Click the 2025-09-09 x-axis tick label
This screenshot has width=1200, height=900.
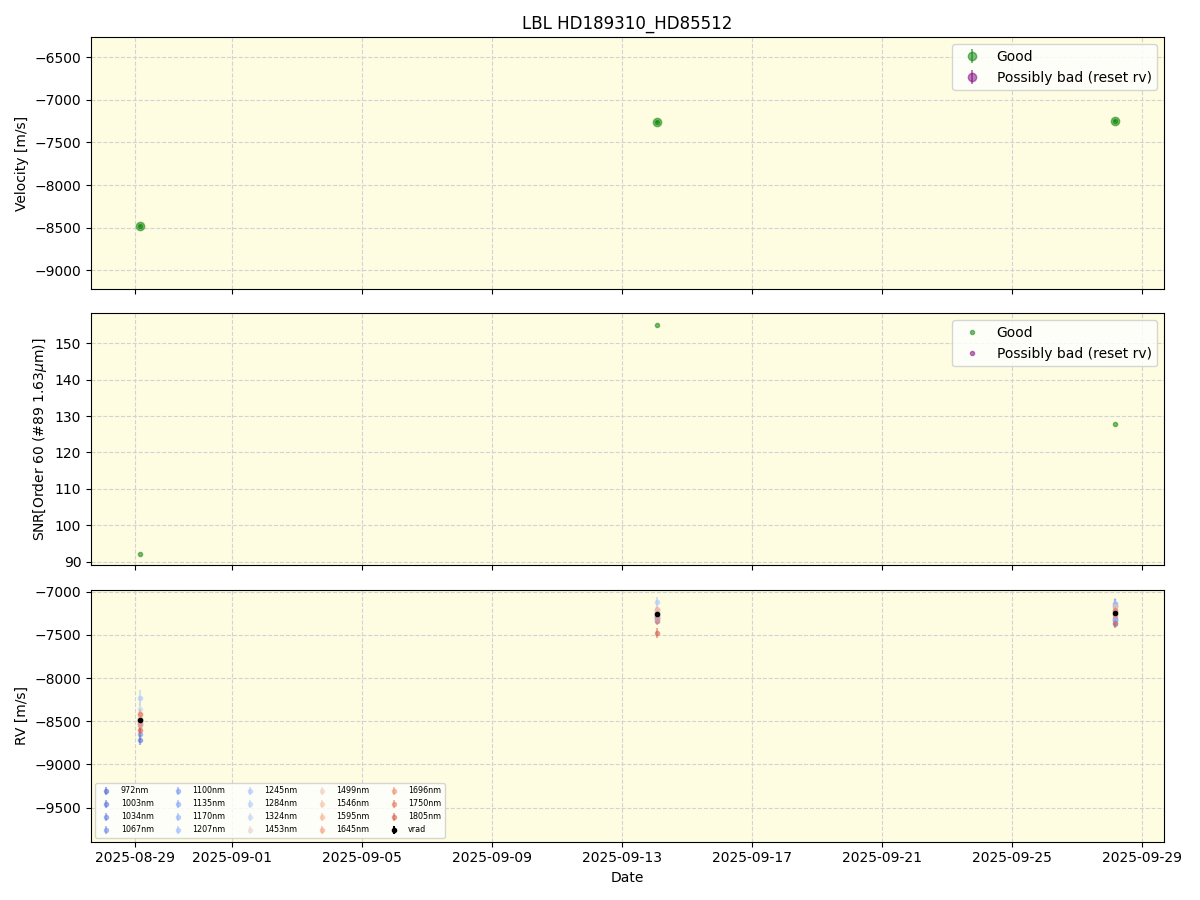pos(492,857)
